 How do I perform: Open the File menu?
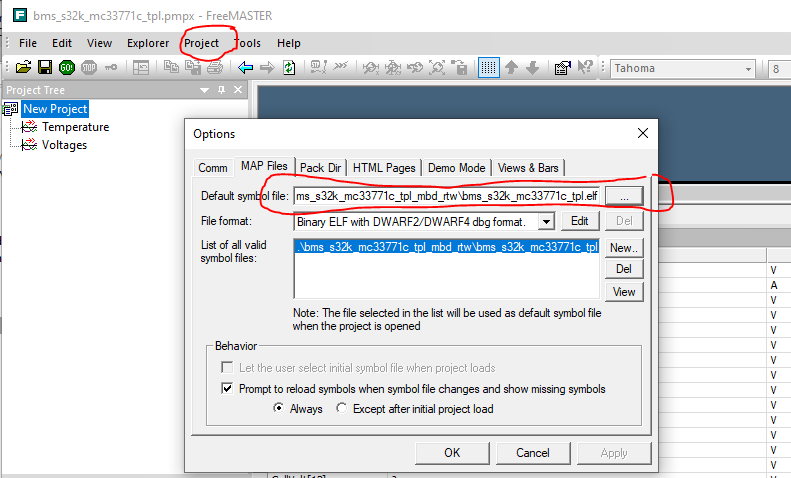pyautogui.click(x=28, y=43)
